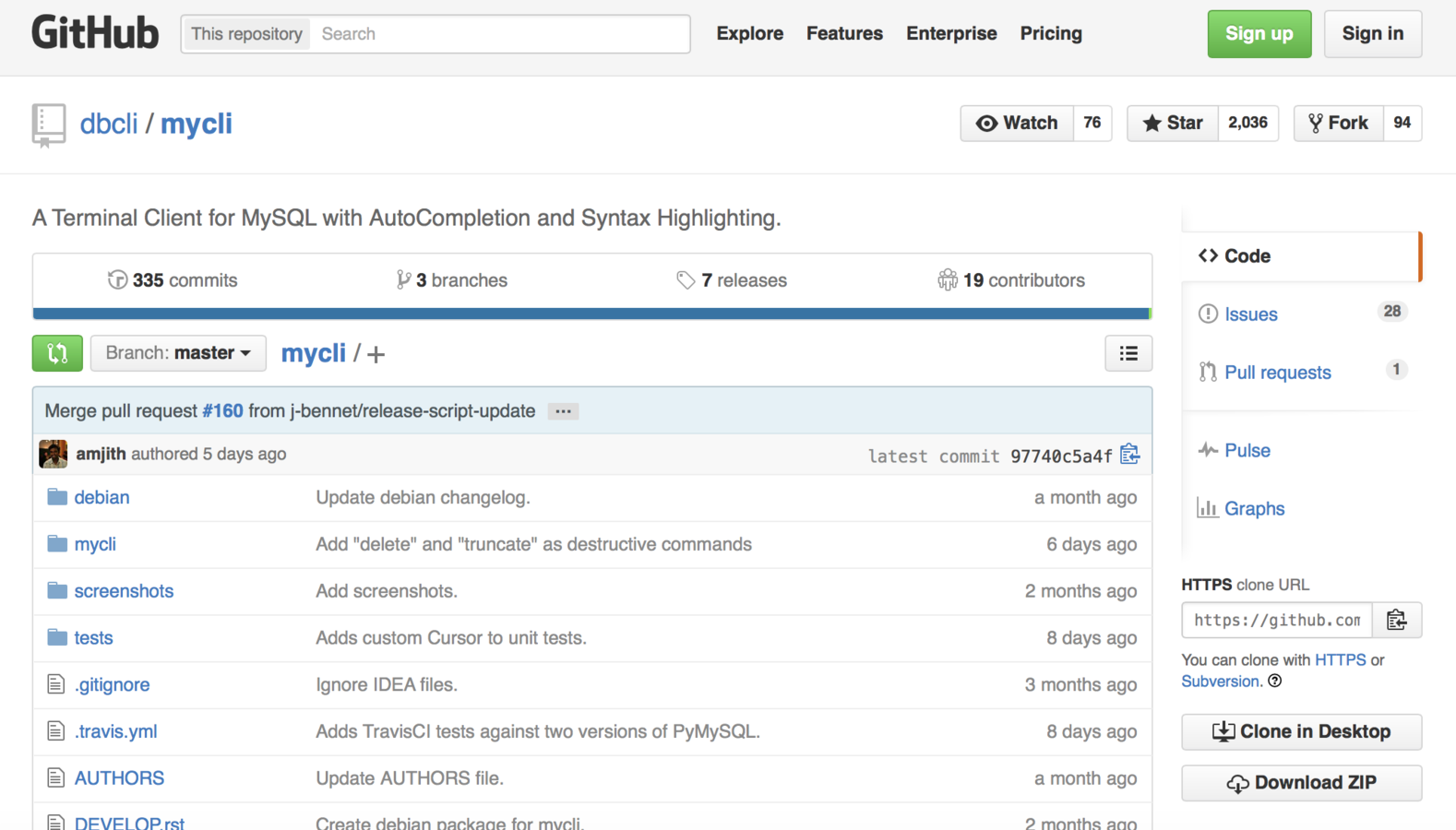The height and width of the screenshot is (830, 1456).
Task: Click the branches fork icon in stats bar
Action: [403, 279]
